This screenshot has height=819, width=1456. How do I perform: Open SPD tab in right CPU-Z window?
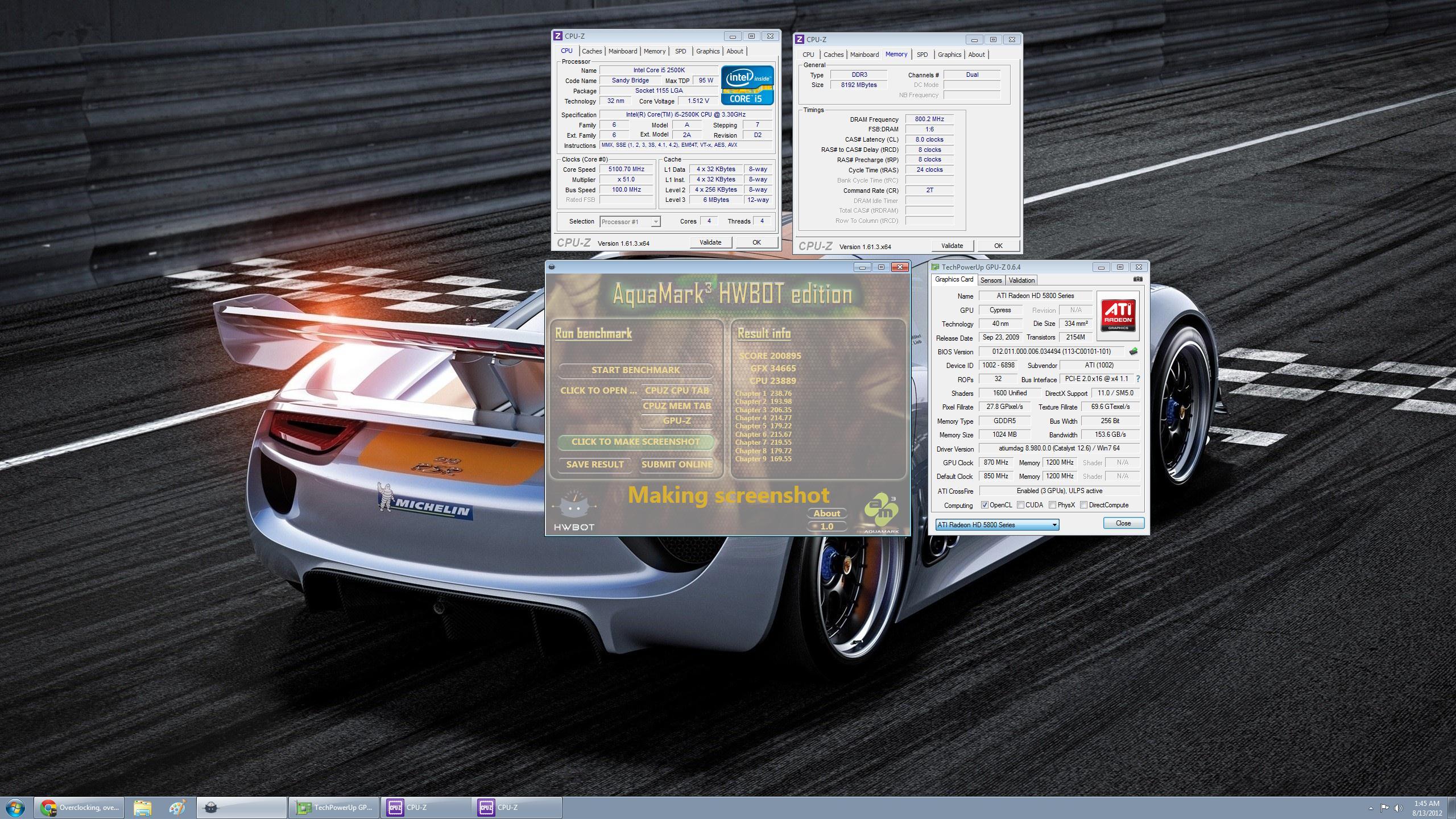pos(922,55)
